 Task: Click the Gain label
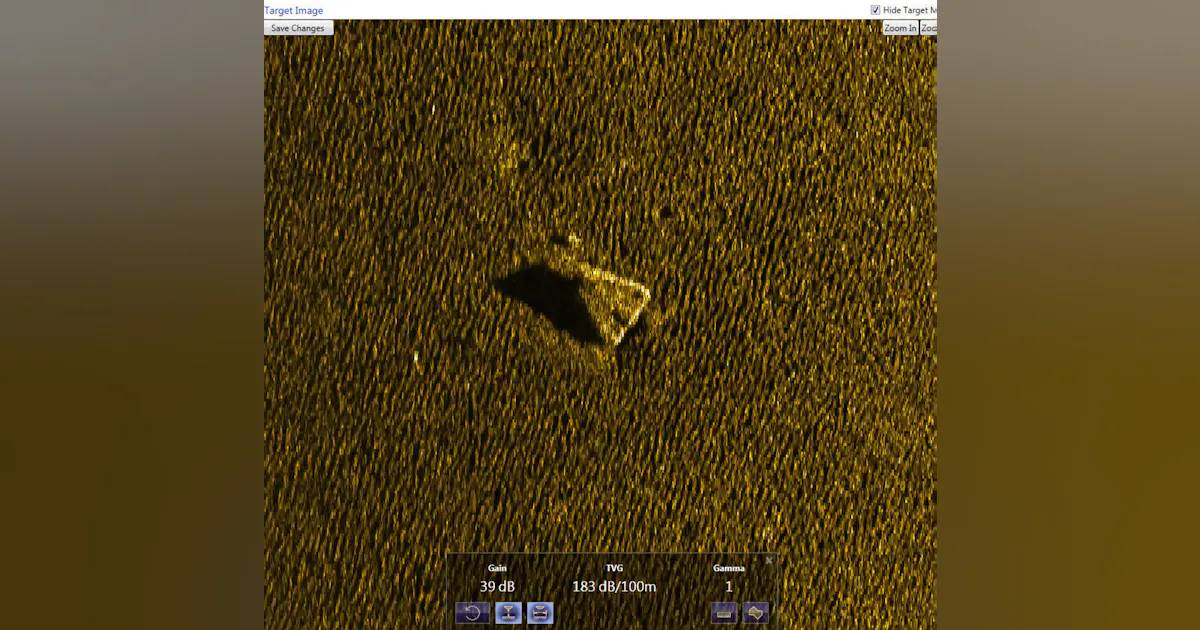click(497, 568)
